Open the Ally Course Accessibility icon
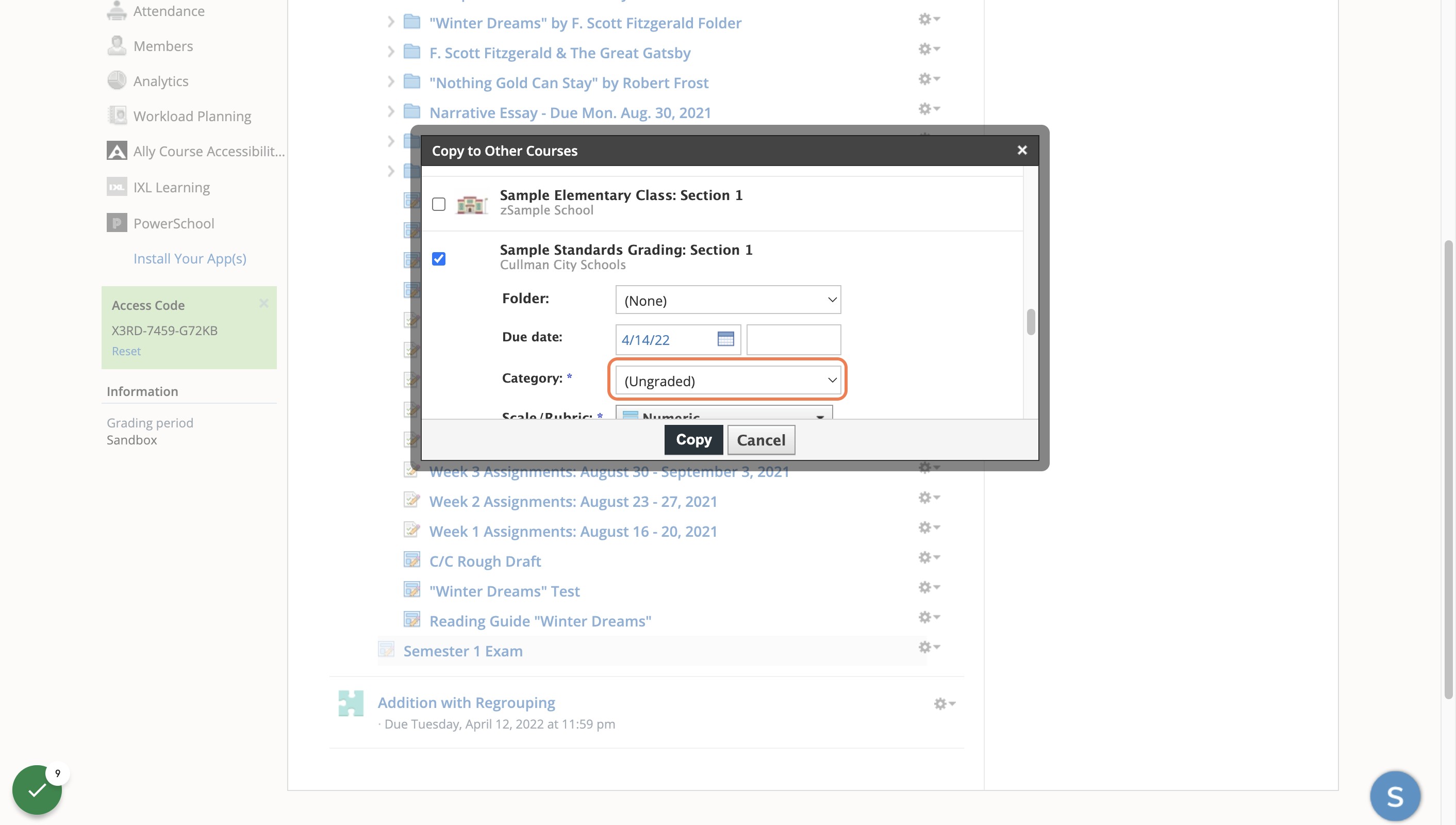Image resolution: width=1456 pixels, height=825 pixels. pos(117,151)
